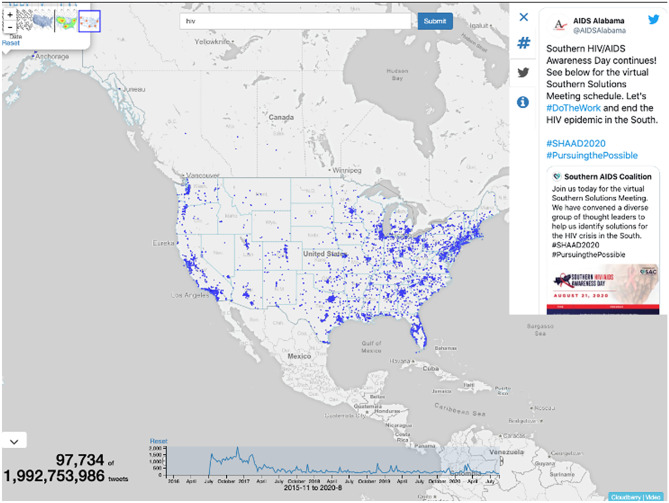Reset the map view under zoom controls

(10, 43)
